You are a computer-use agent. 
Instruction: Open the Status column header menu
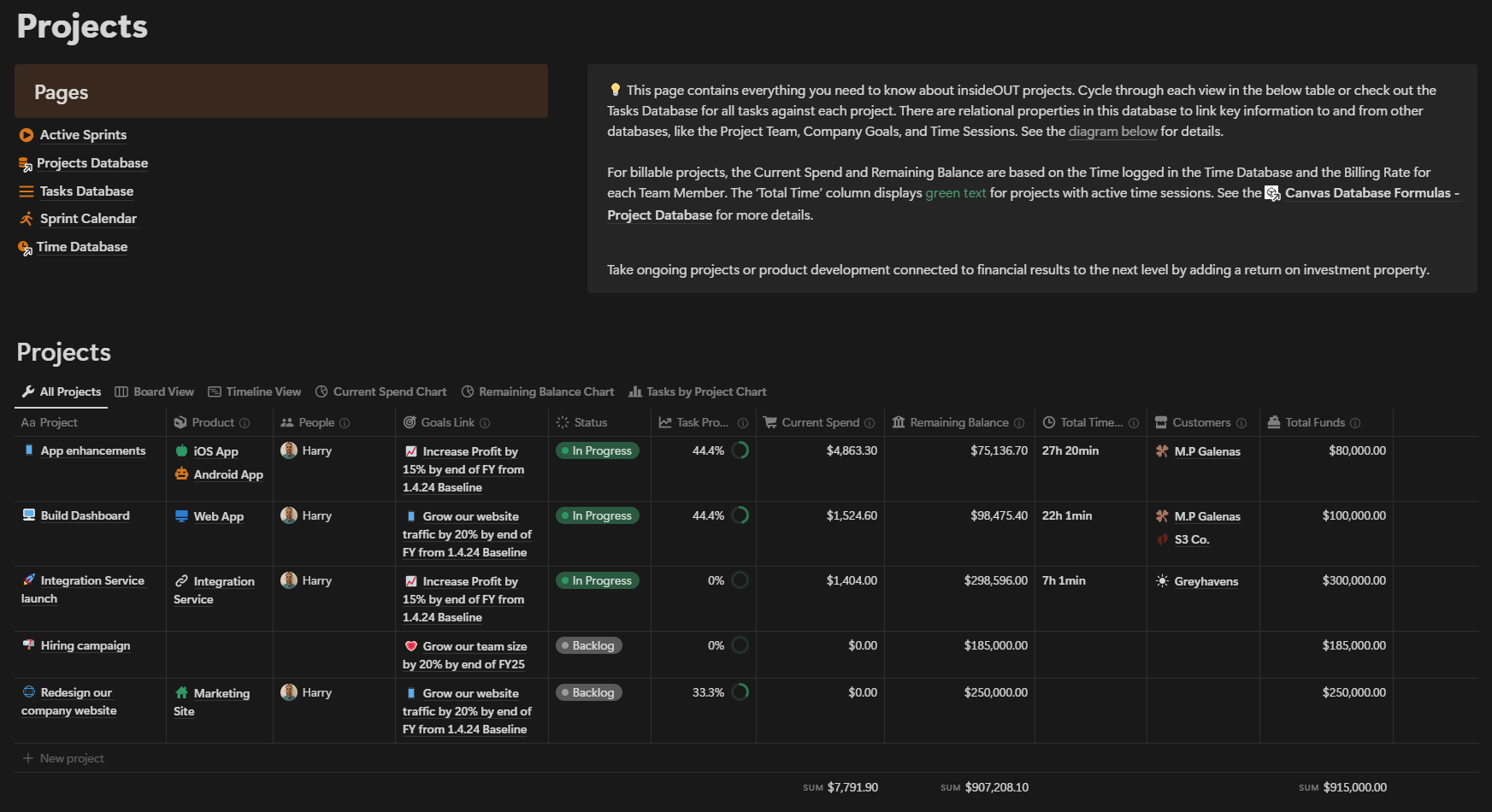pyautogui.click(x=599, y=422)
